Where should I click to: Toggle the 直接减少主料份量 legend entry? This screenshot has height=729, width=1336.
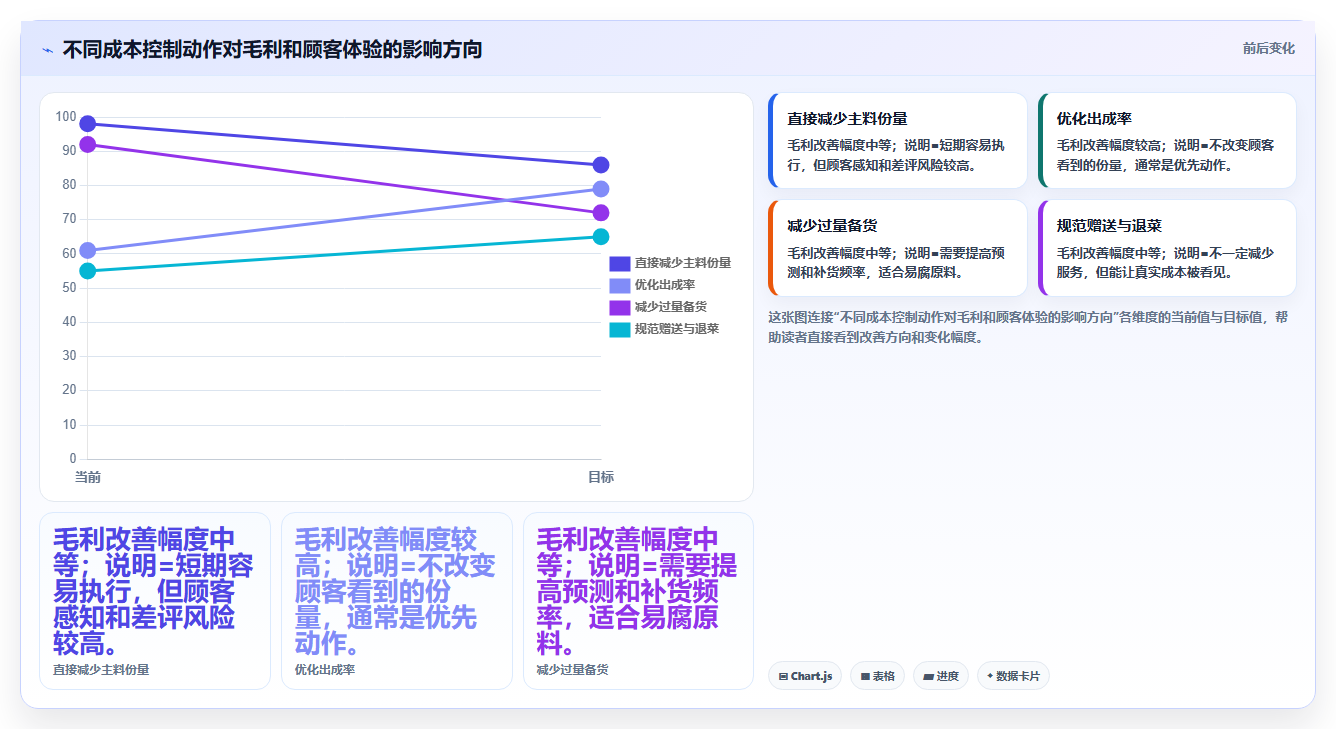(670, 263)
